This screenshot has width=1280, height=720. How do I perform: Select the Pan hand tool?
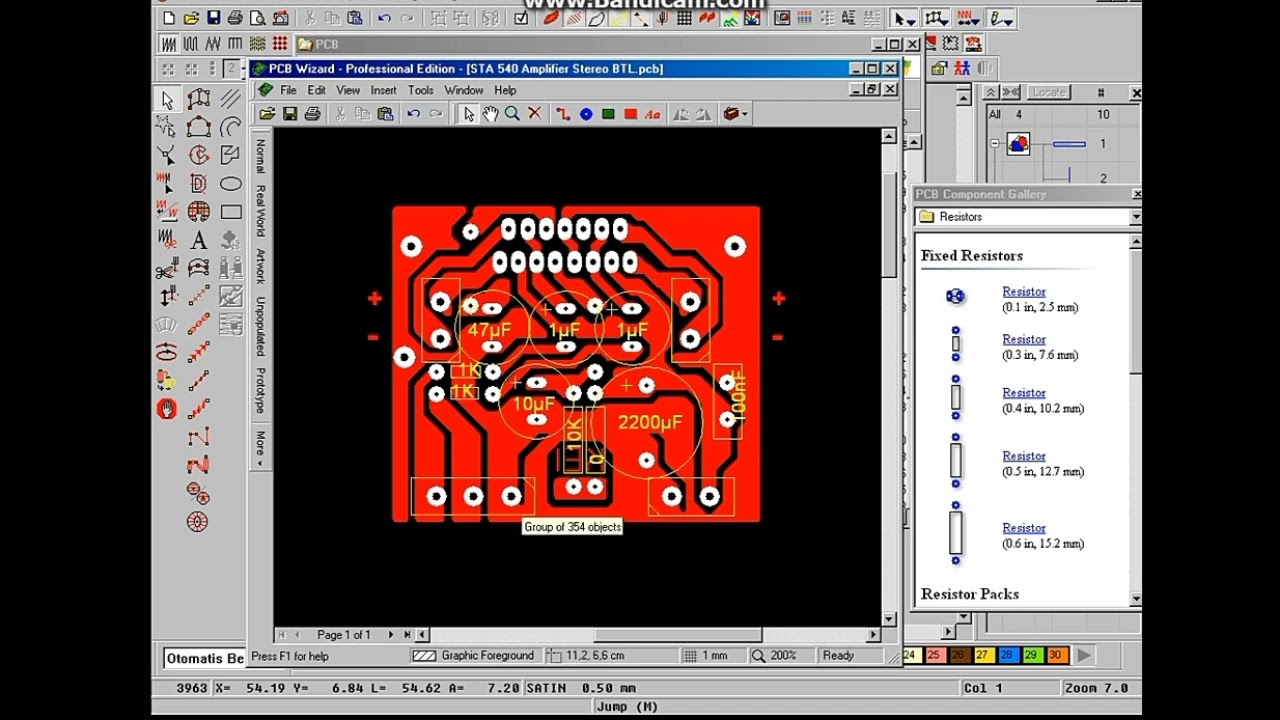pyautogui.click(x=490, y=114)
